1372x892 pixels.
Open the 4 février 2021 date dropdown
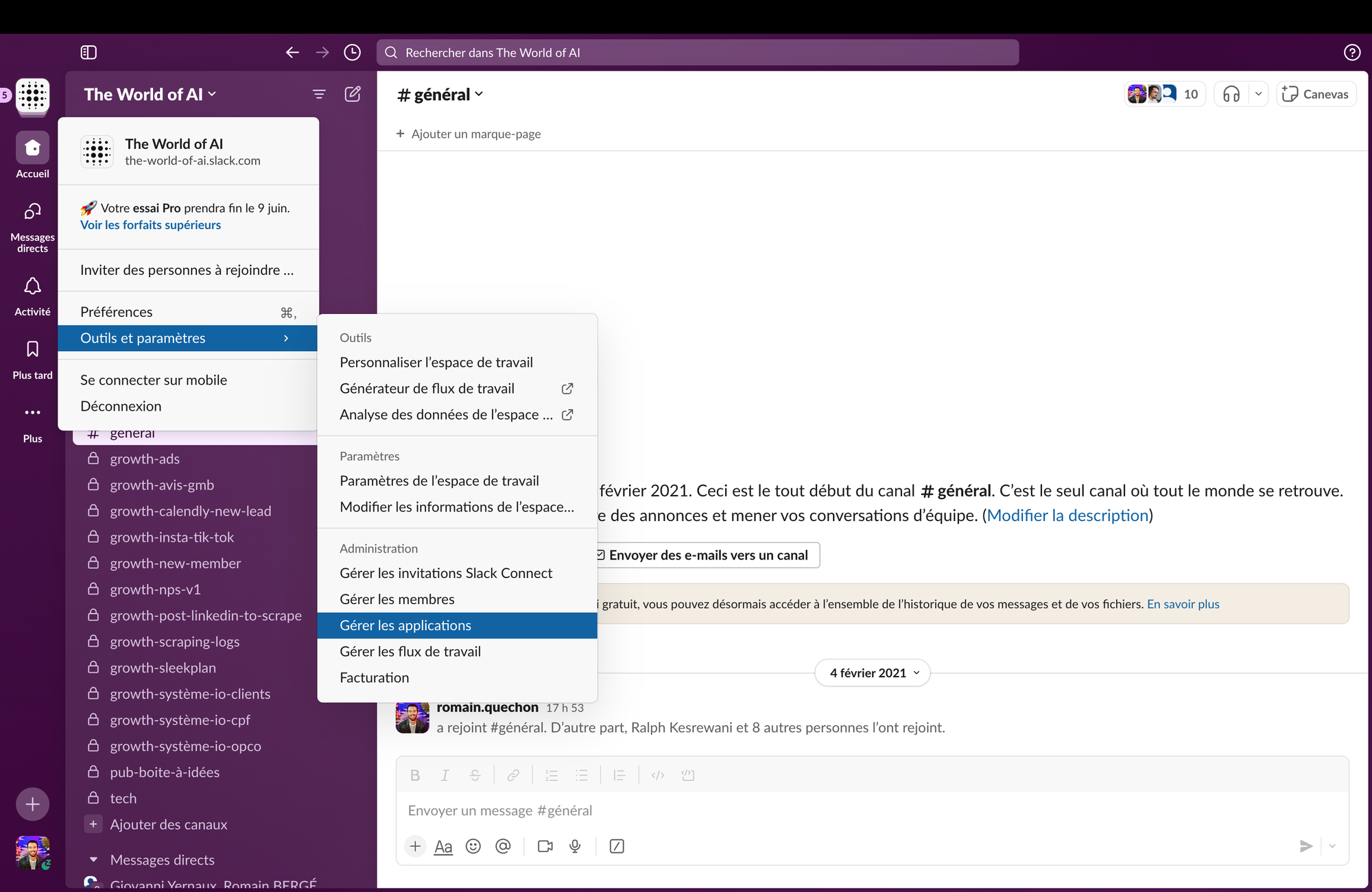[872, 673]
